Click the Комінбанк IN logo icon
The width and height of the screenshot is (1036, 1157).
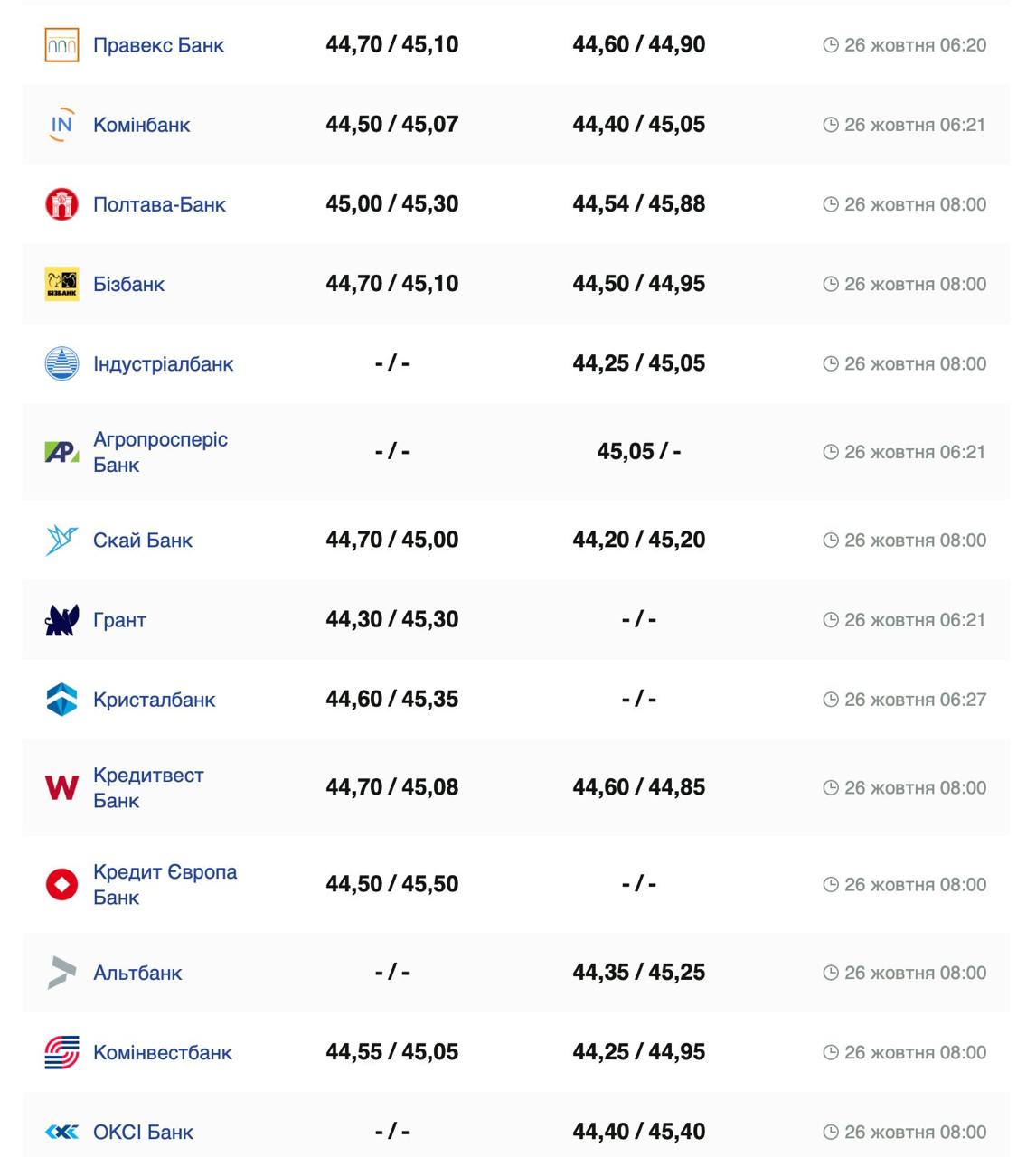pyautogui.click(x=61, y=125)
